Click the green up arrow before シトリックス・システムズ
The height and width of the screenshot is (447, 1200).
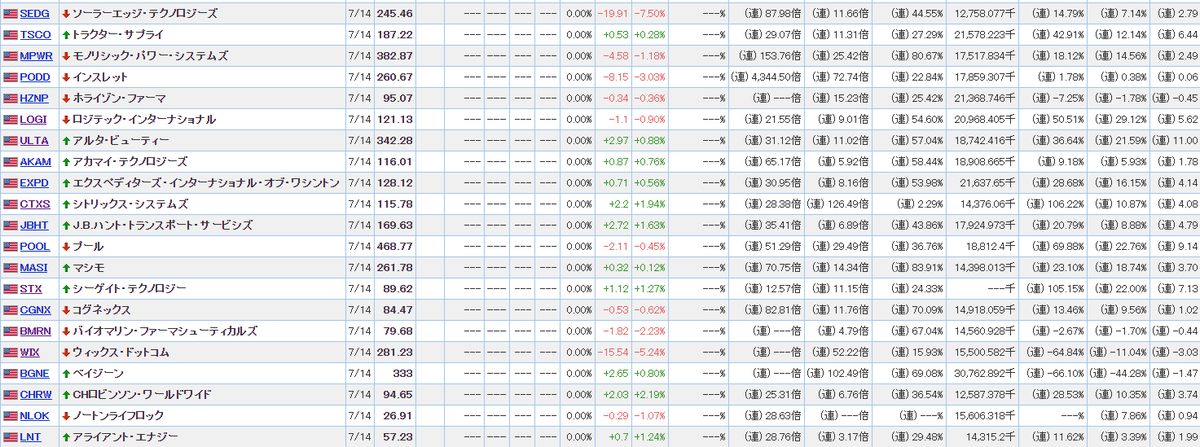(x=66, y=204)
